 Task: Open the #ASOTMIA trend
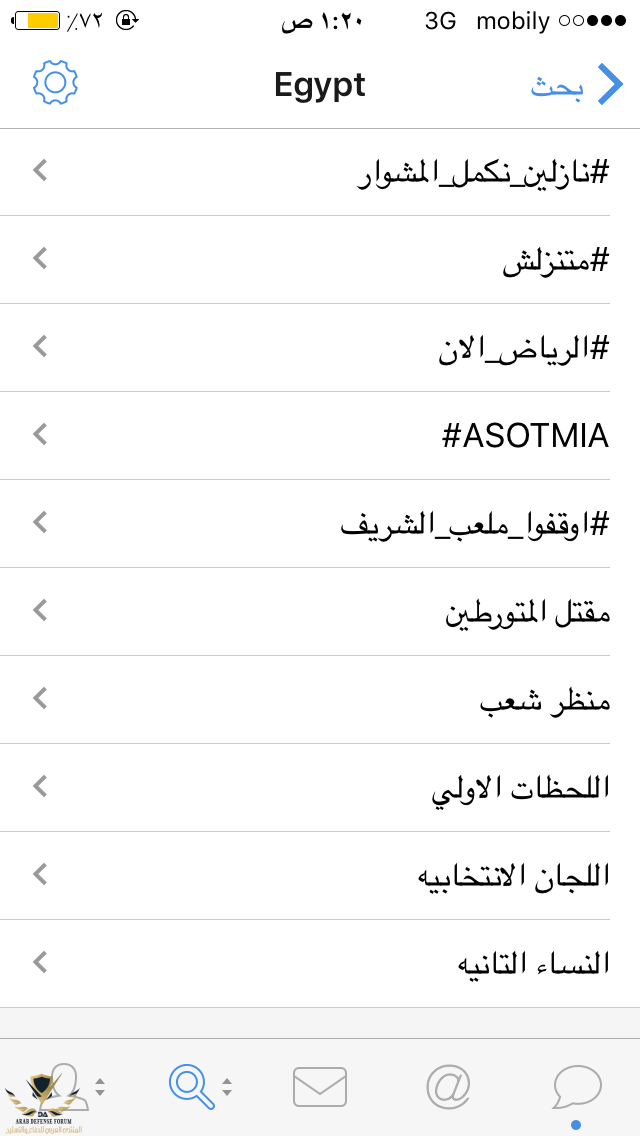click(320, 435)
